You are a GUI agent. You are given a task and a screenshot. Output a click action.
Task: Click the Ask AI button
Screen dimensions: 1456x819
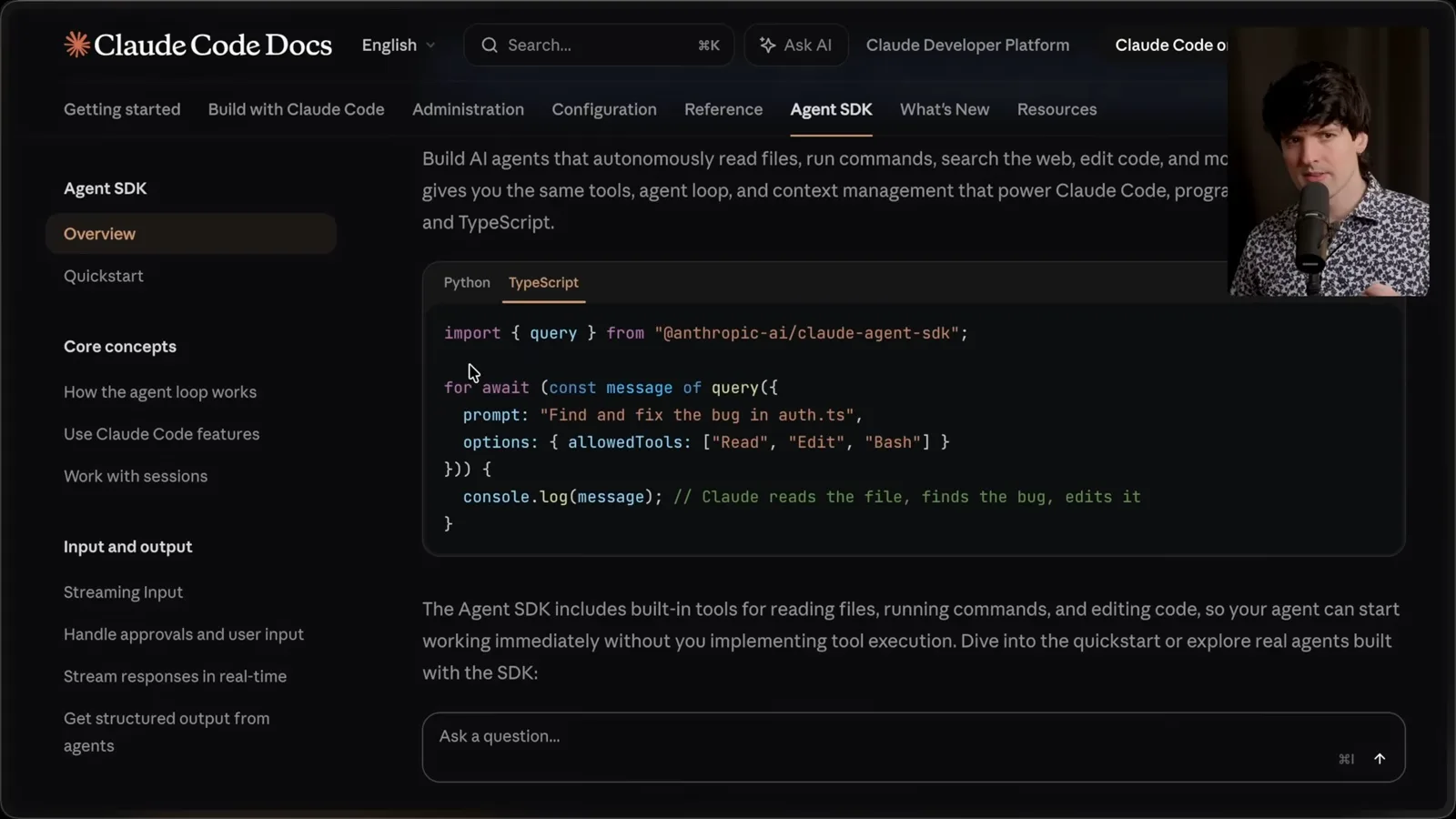click(796, 45)
